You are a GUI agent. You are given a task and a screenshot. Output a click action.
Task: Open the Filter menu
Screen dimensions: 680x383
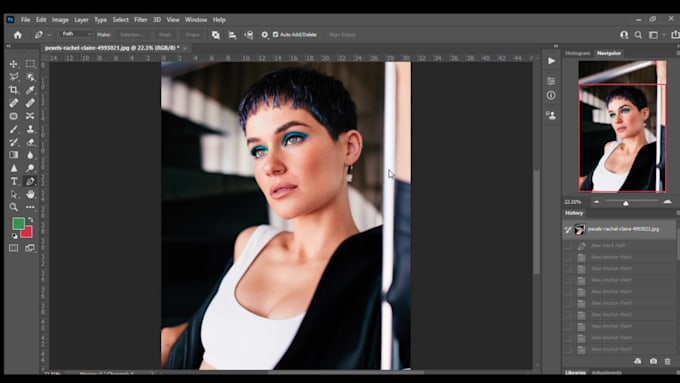coord(141,20)
